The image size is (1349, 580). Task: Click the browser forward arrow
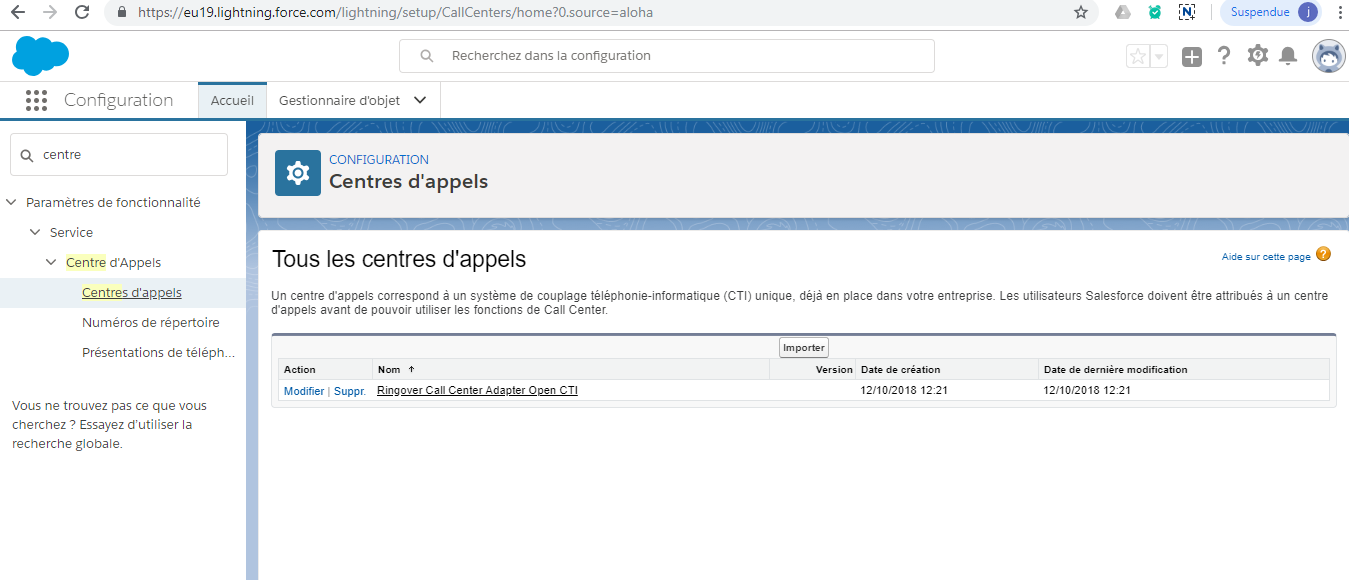pyautogui.click(x=50, y=13)
